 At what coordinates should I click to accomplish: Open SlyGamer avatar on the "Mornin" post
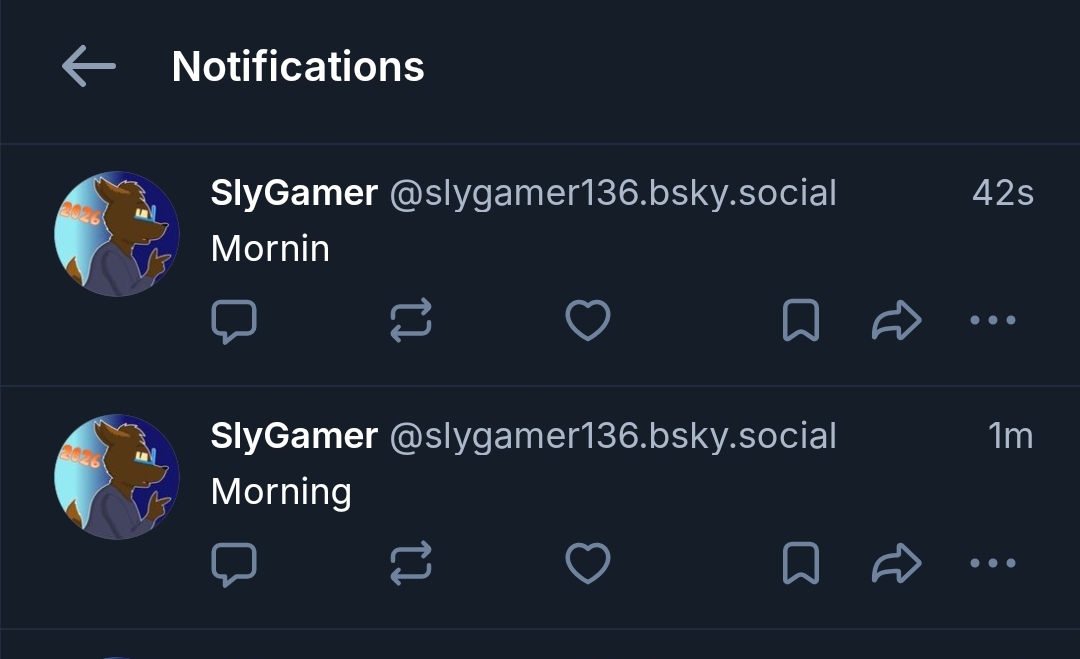[117, 234]
